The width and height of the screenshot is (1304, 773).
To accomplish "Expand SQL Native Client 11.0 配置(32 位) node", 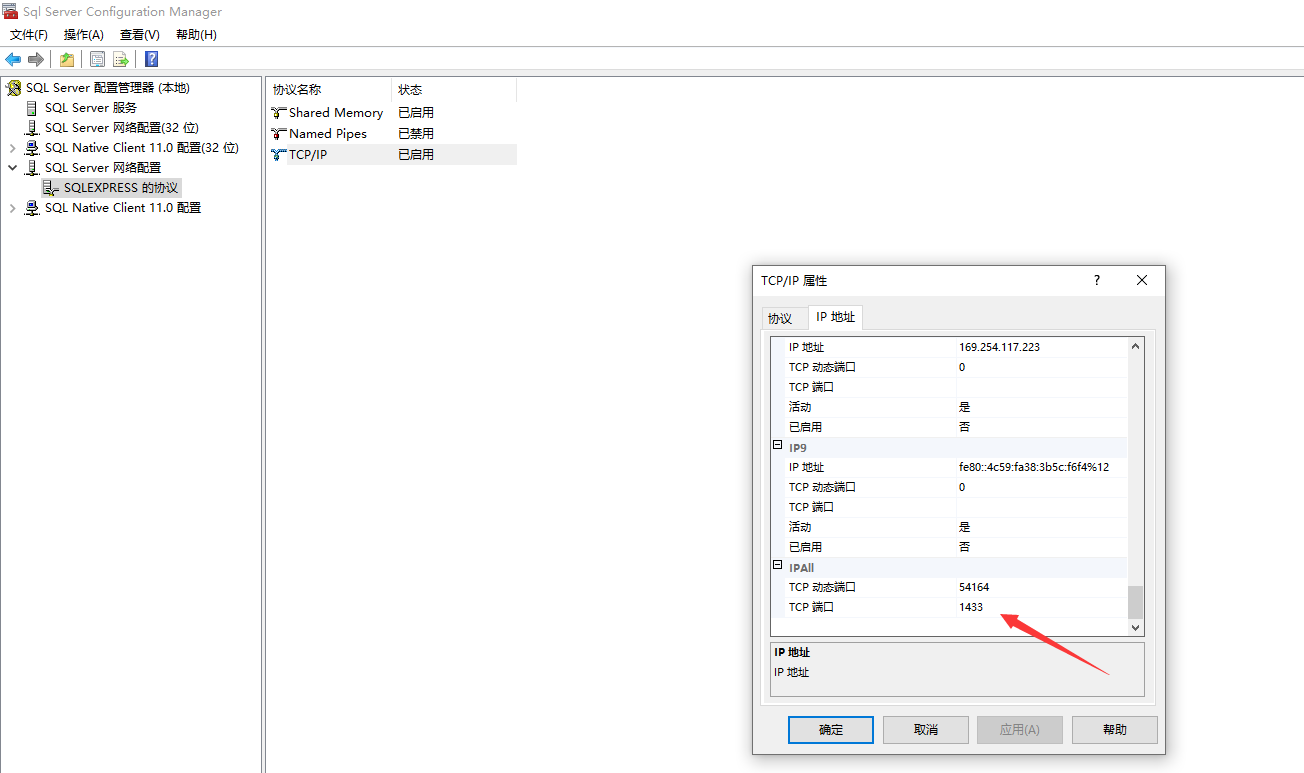I will (x=12, y=147).
